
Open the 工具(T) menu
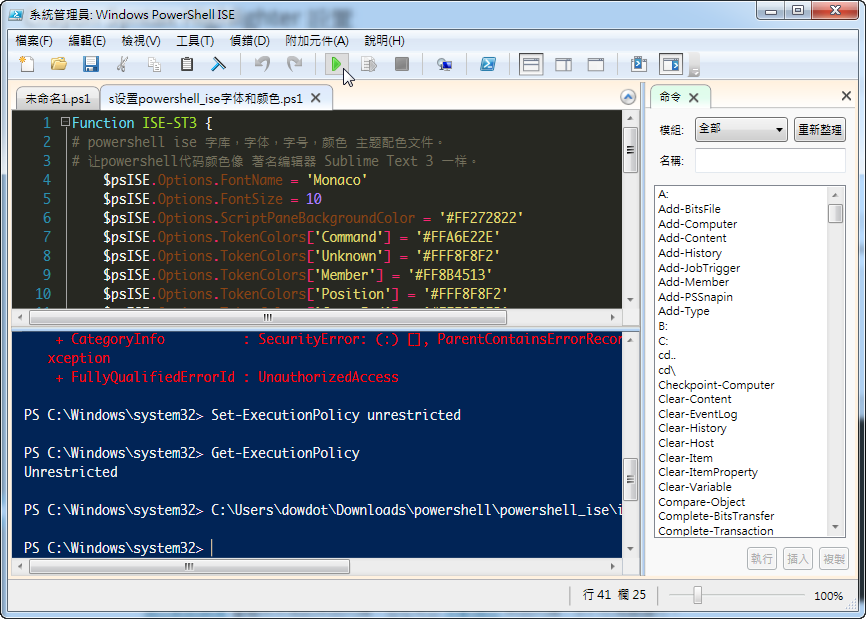(x=195, y=40)
